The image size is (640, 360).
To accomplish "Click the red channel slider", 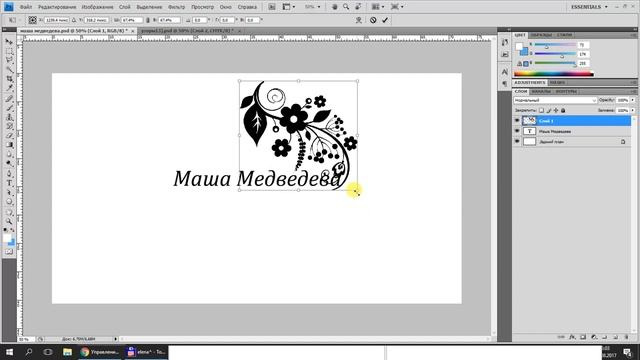I will click(555, 44).
